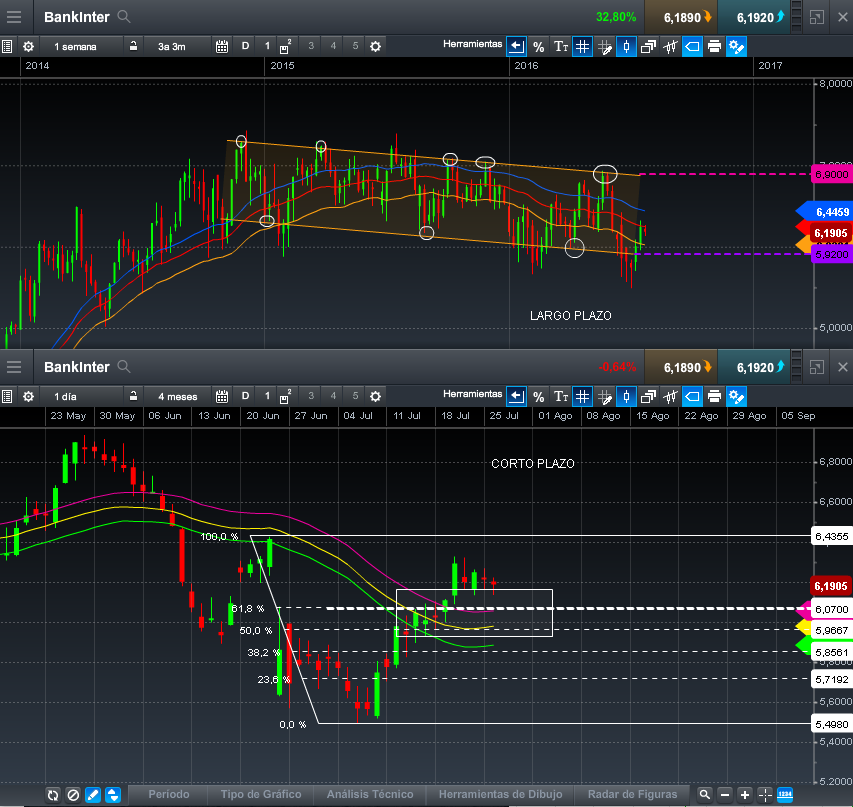Zoom out with minus button

click(725, 795)
